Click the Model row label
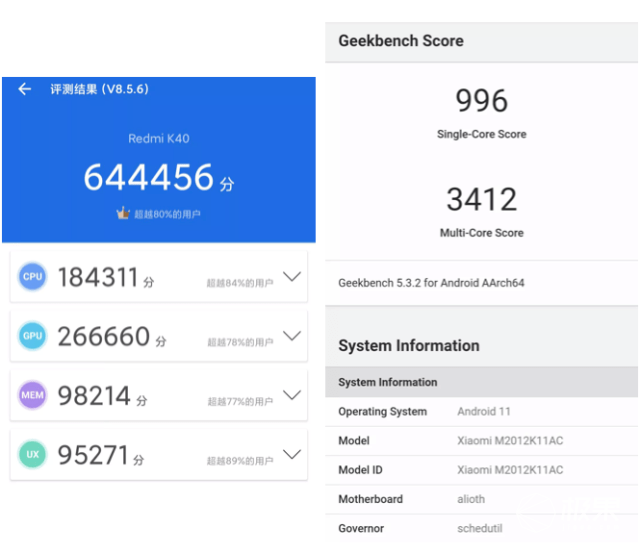Viewport: 640px width, 553px height. point(354,441)
